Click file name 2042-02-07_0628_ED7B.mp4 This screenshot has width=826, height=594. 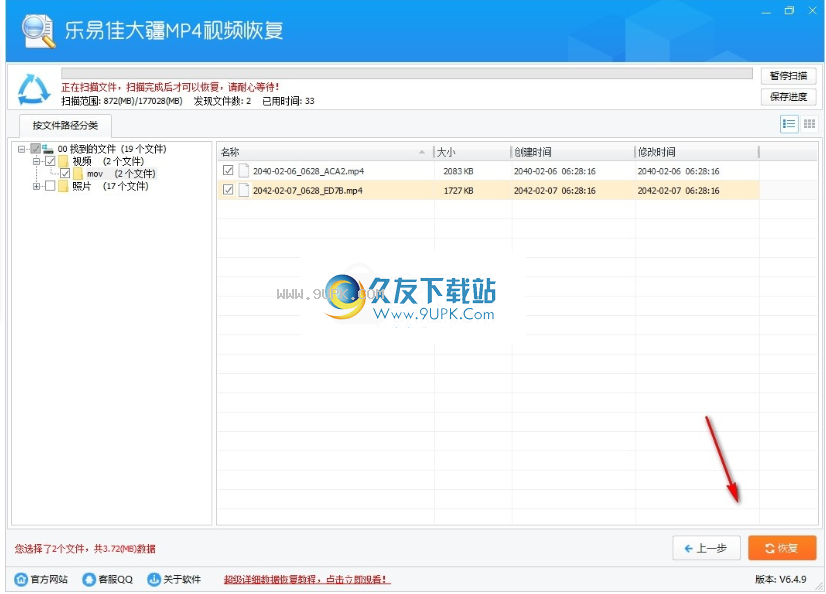[x=308, y=191]
